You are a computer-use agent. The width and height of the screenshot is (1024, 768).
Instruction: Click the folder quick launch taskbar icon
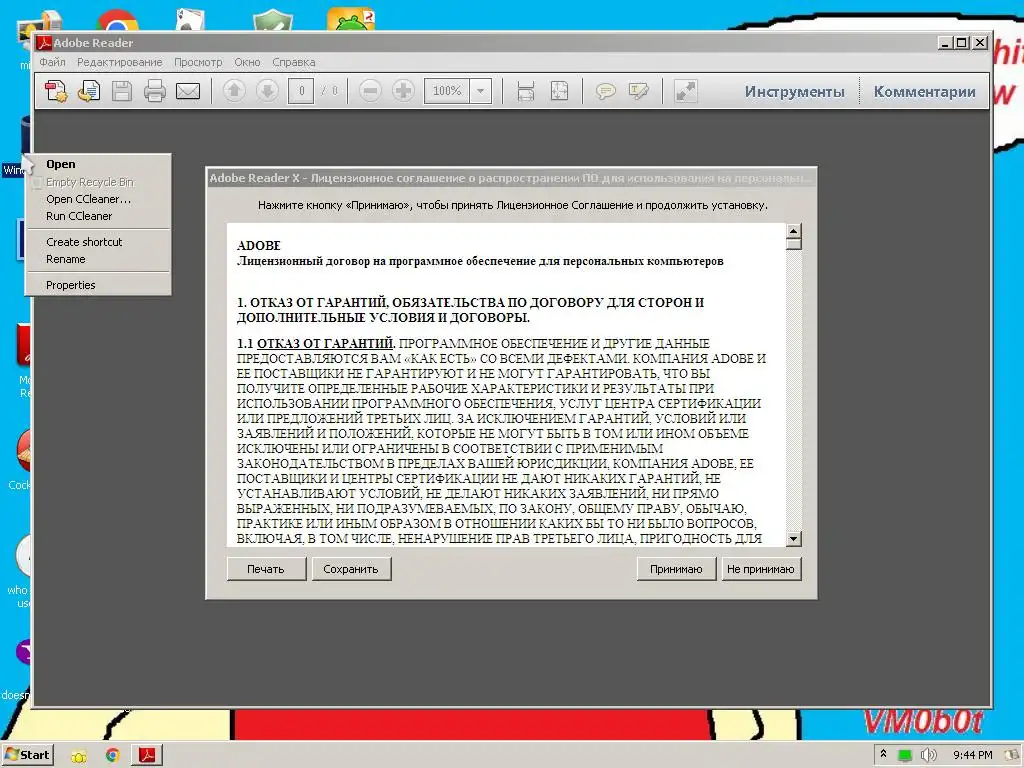[79, 756]
